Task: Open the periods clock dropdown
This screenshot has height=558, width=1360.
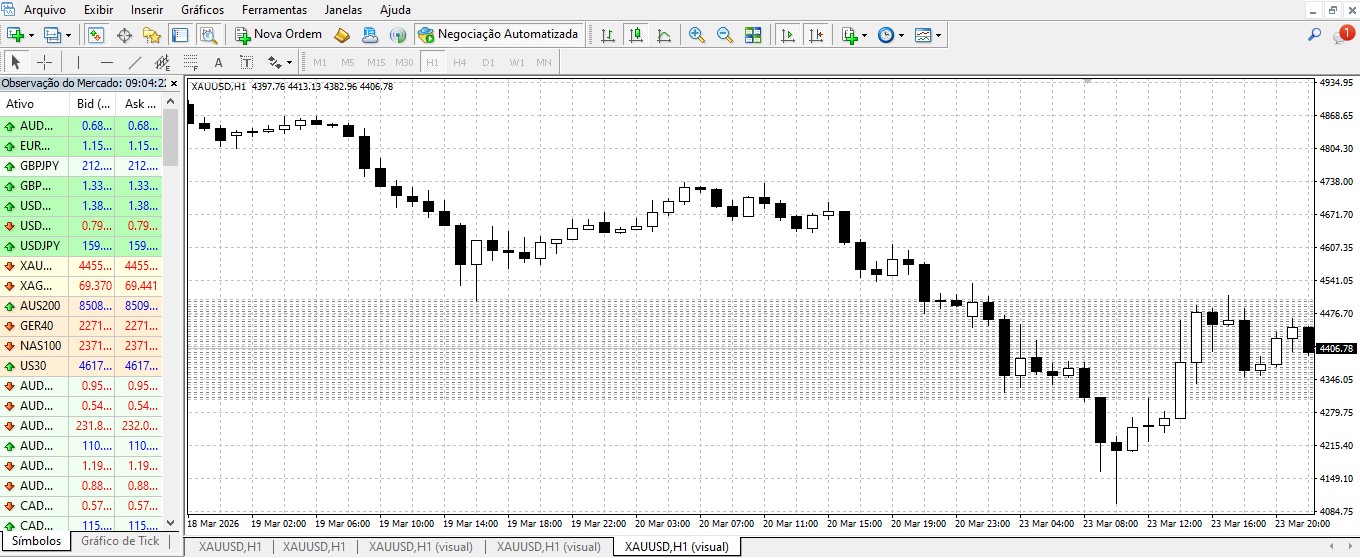Action: (901, 36)
